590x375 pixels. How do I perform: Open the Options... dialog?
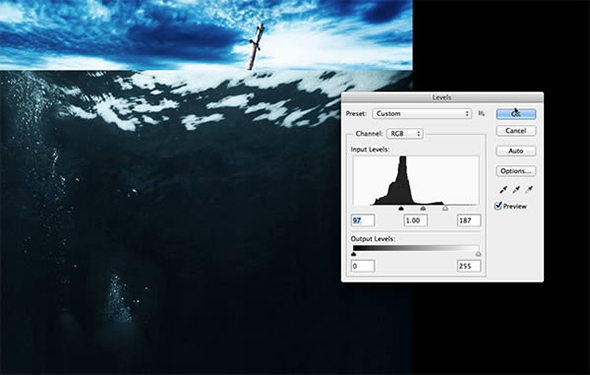coord(516,171)
